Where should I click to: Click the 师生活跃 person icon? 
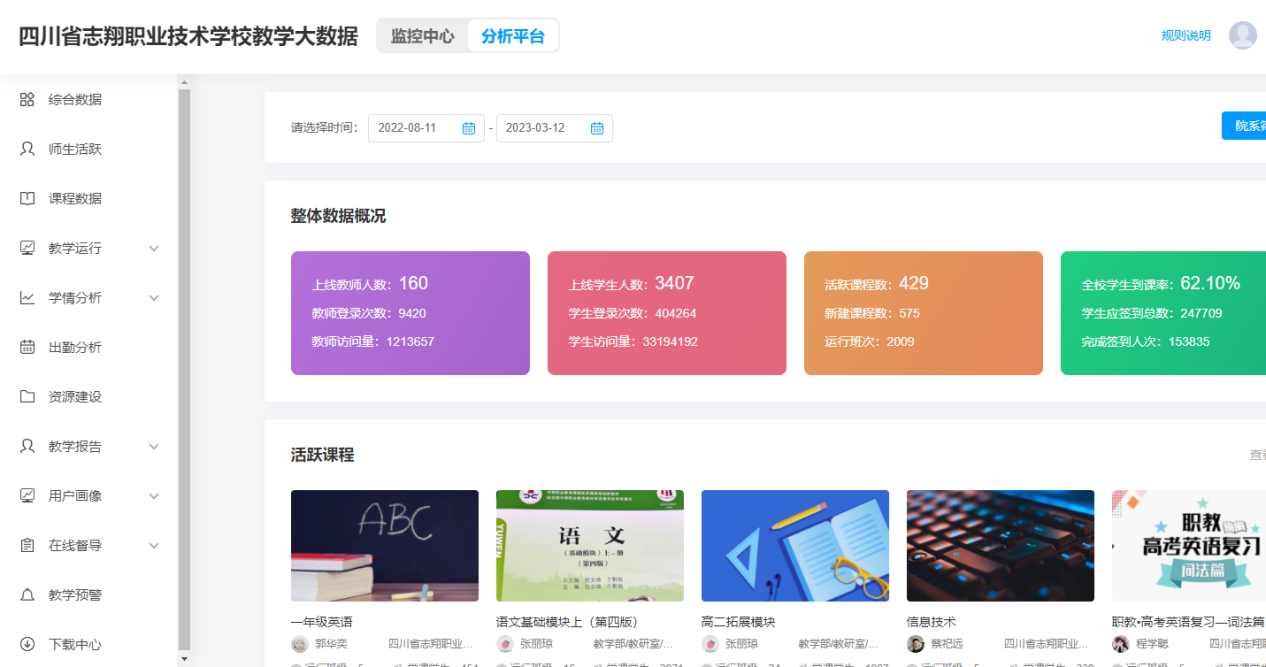click(x=27, y=149)
